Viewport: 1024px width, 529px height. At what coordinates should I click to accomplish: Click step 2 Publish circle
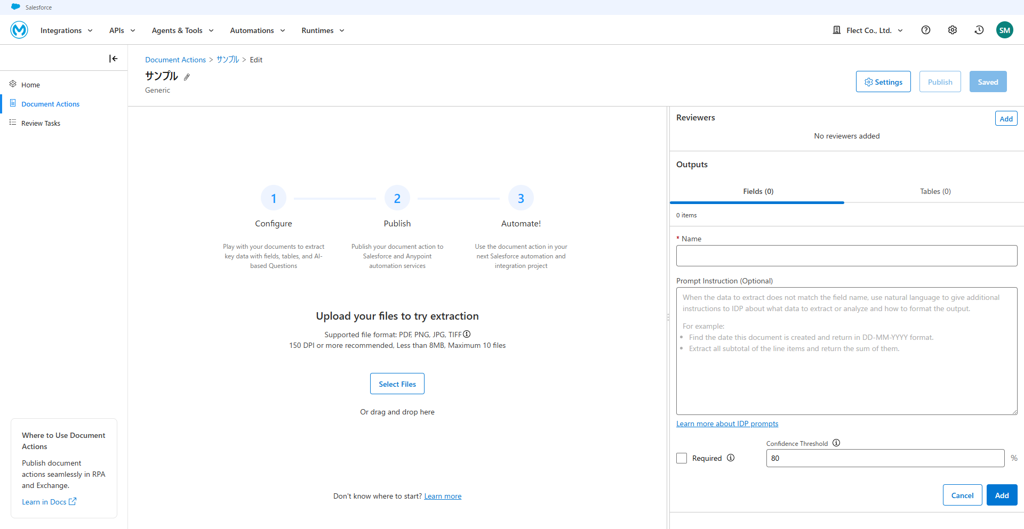397,198
